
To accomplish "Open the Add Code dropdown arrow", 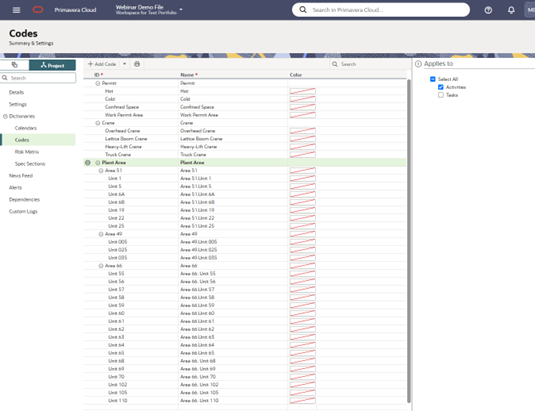I will [125, 64].
